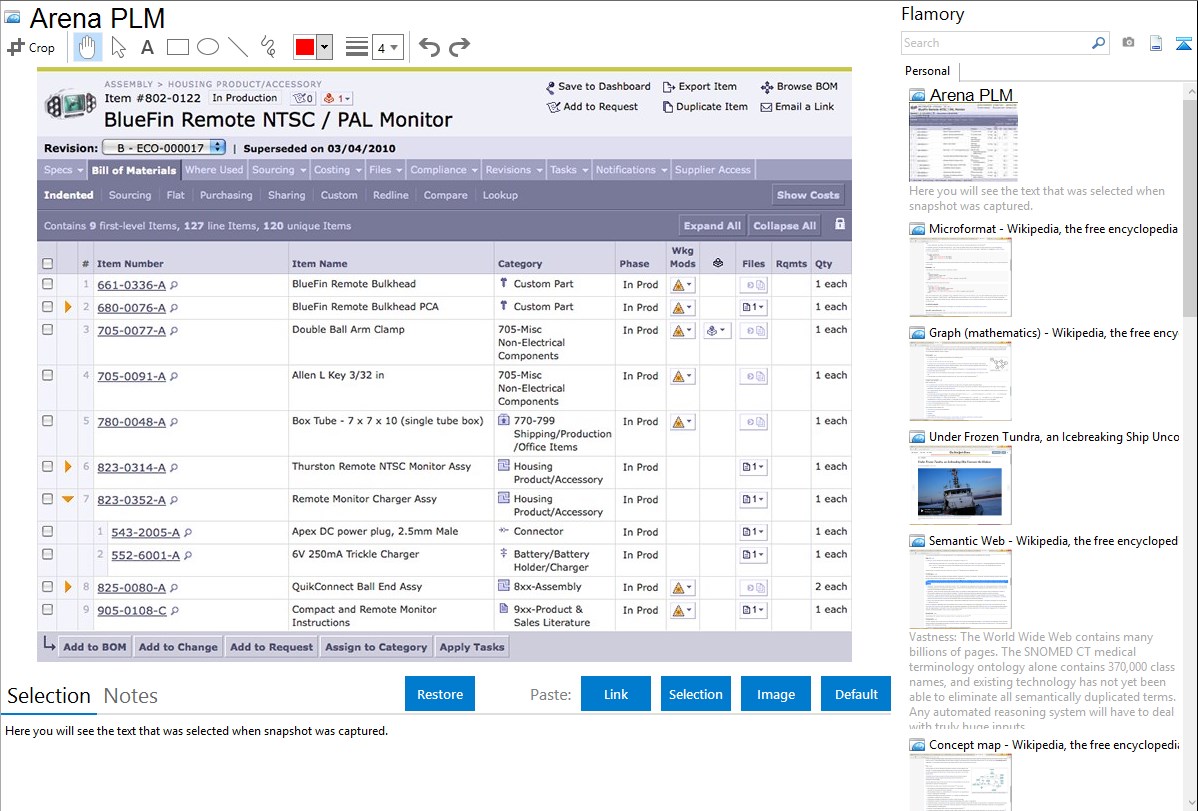Open the Revision B - ECO-000017 dropdown
Screen dimensions: 1198x811
164,148
